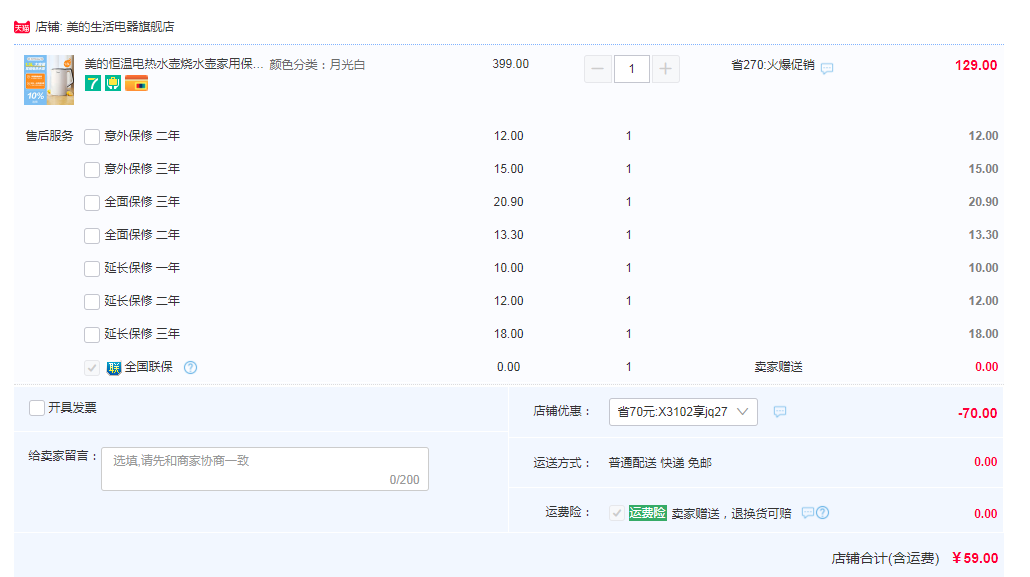Click the green 运费险 label badge
Viewport: 1030px width, 577px height.
tap(647, 513)
